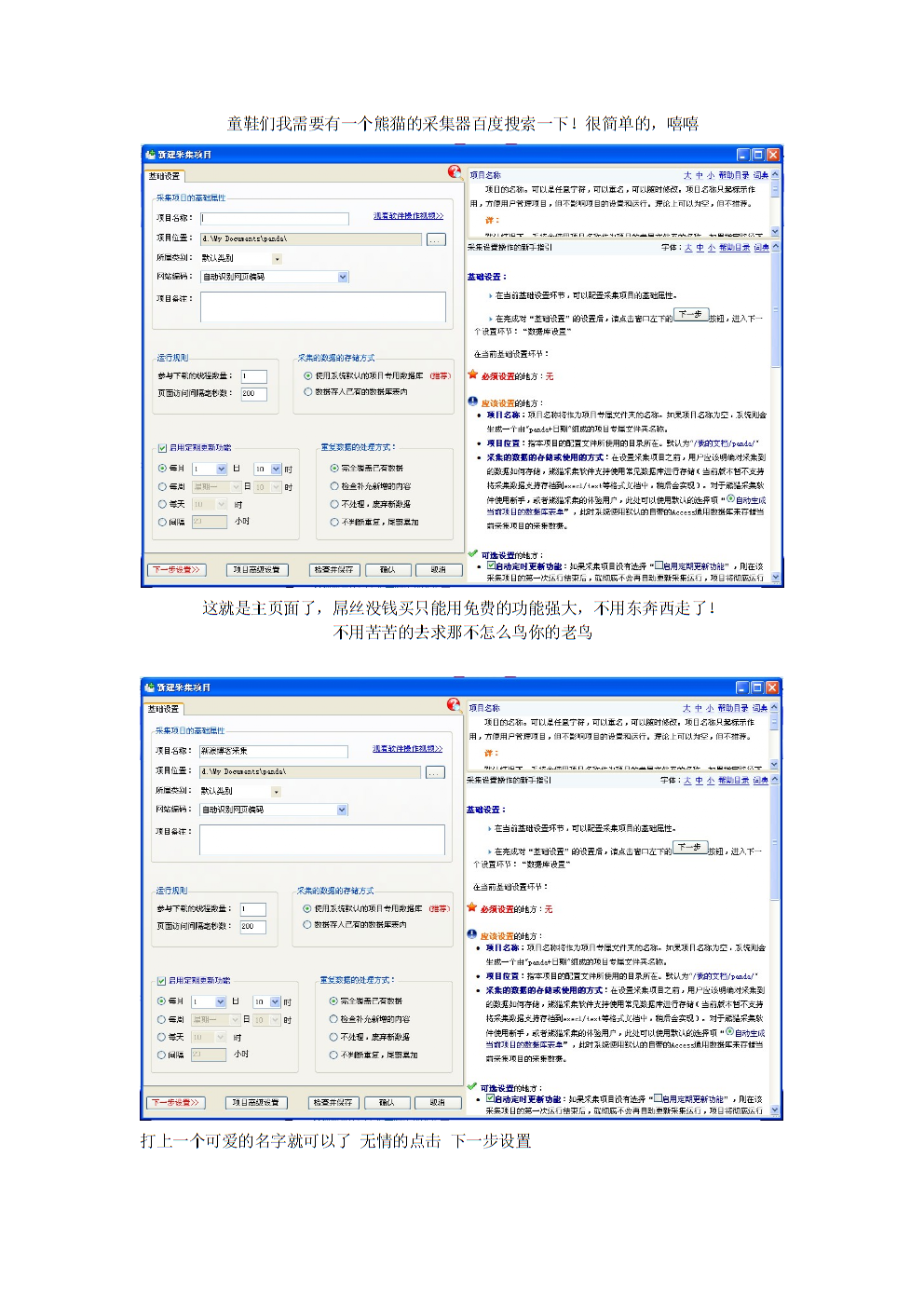Click the title bar app icon of upper dialog
This screenshot has width=924, height=1307.
click(150, 154)
